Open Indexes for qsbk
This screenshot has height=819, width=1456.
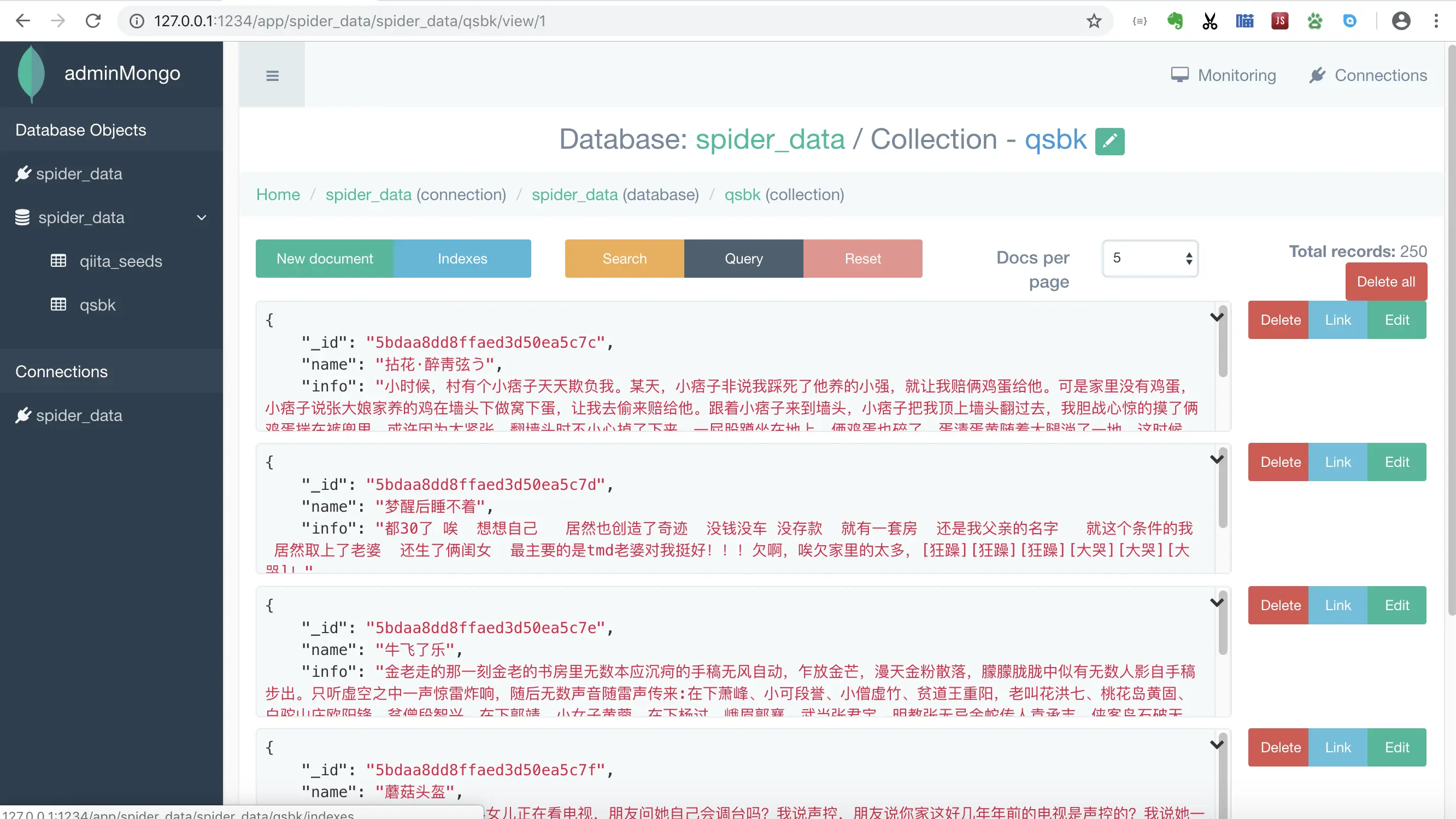coord(462,258)
